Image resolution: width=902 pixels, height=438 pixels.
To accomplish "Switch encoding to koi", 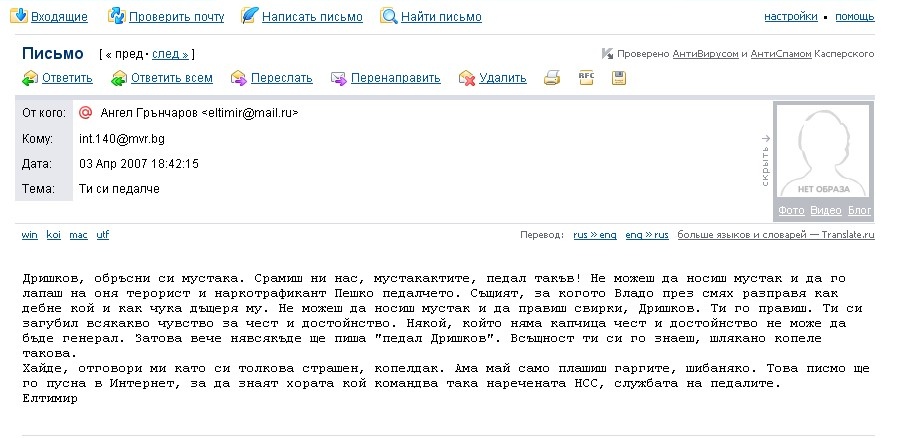I will point(52,235).
